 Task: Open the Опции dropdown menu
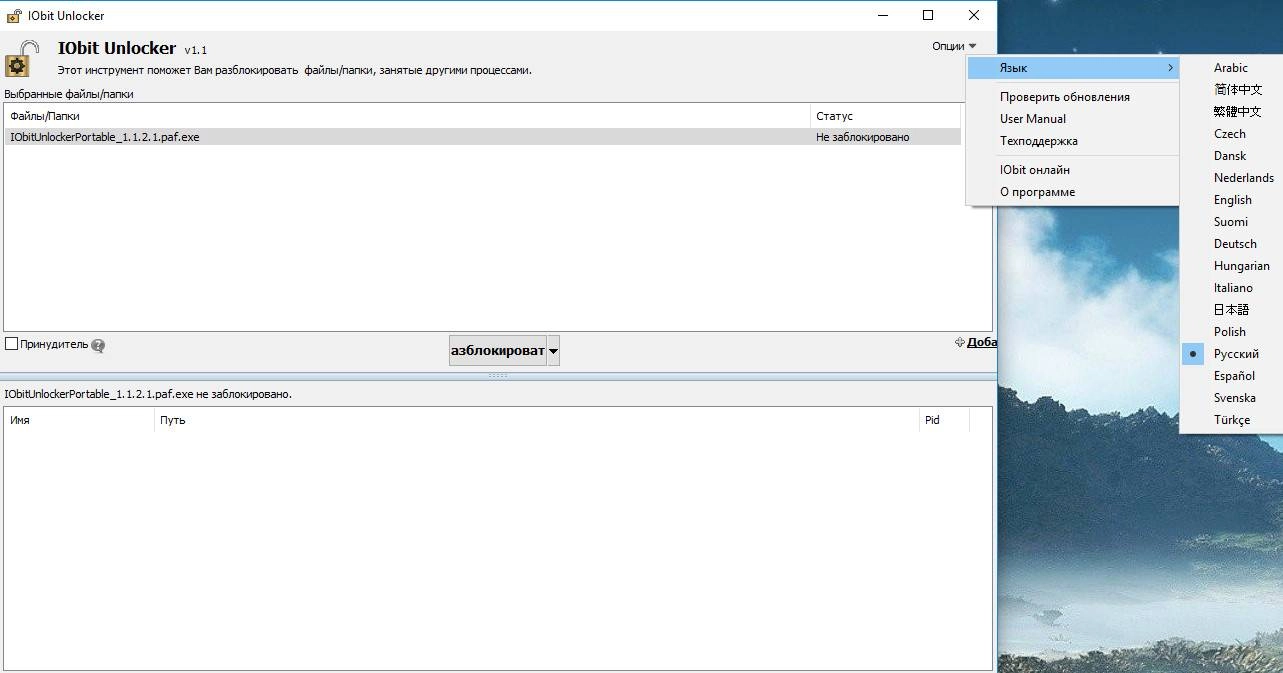(x=955, y=46)
